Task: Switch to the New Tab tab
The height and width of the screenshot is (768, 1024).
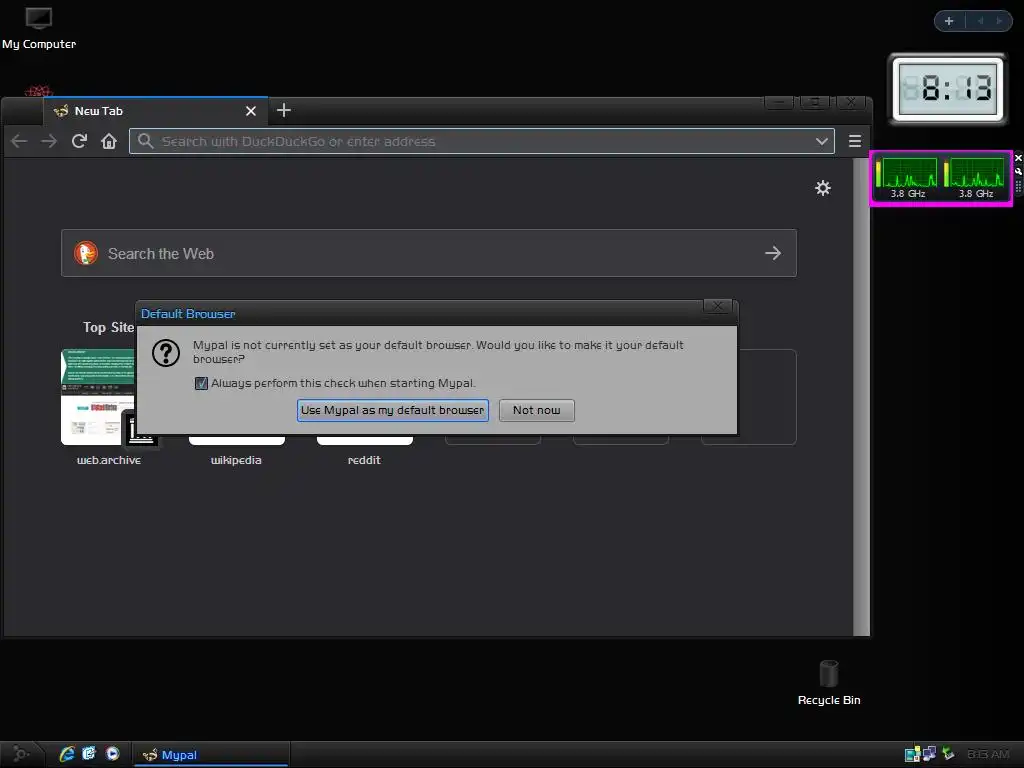Action: pyautogui.click(x=155, y=111)
